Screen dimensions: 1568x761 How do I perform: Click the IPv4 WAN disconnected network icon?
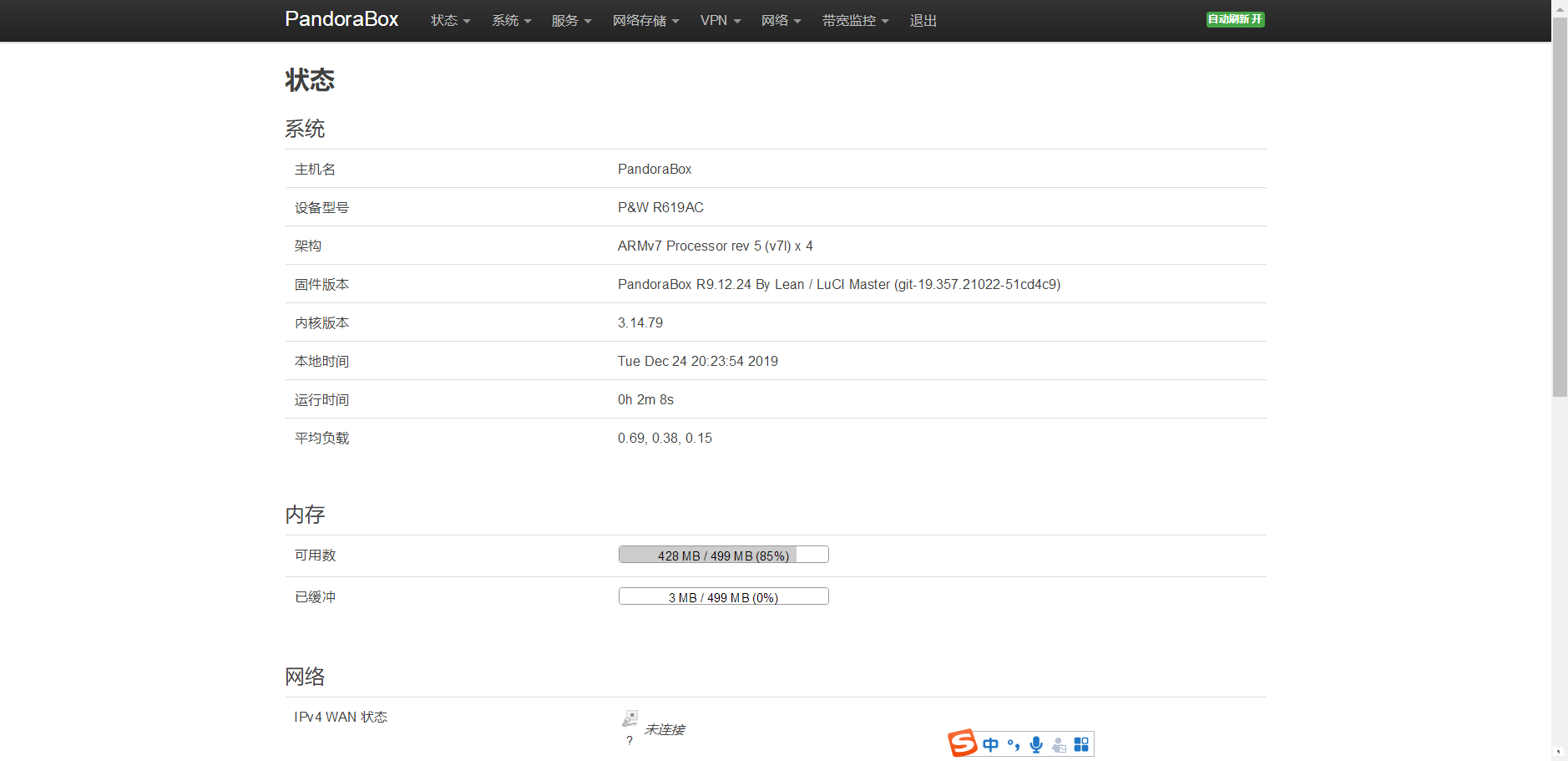(x=630, y=718)
